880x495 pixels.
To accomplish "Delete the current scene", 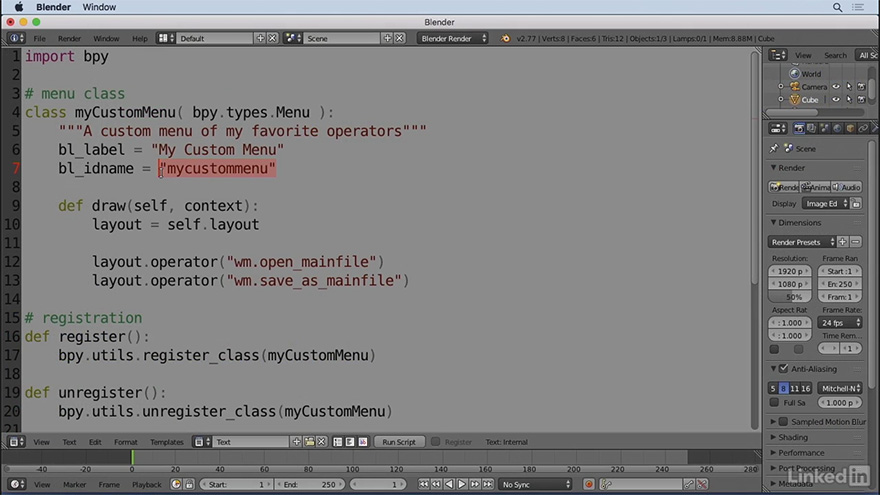I will pyautogui.click(x=399, y=38).
